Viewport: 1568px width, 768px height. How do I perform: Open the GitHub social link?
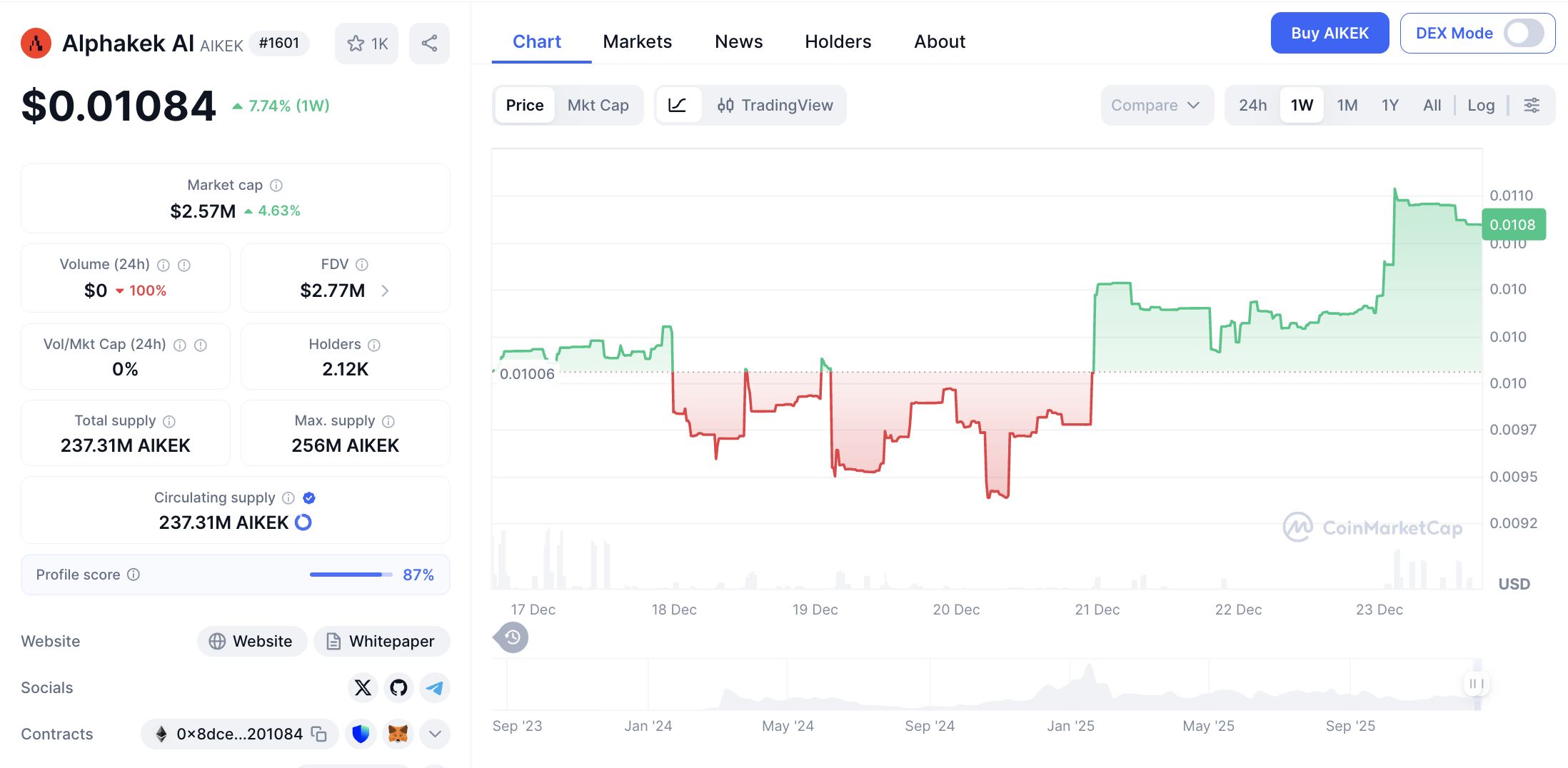[x=398, y=687]
